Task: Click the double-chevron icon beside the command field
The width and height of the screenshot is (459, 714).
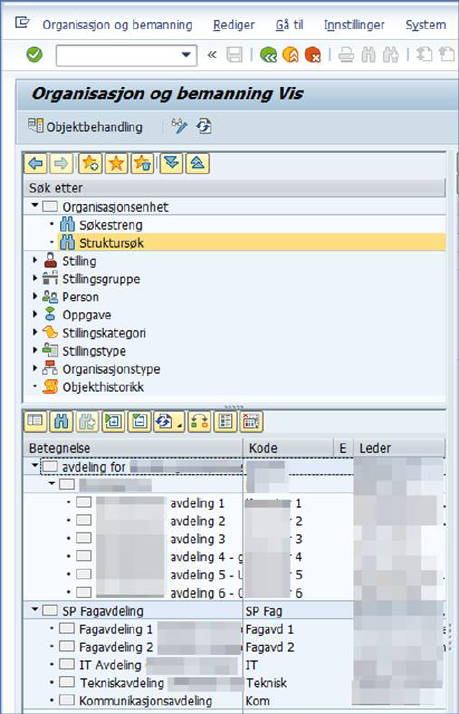Action: (212, 55)
